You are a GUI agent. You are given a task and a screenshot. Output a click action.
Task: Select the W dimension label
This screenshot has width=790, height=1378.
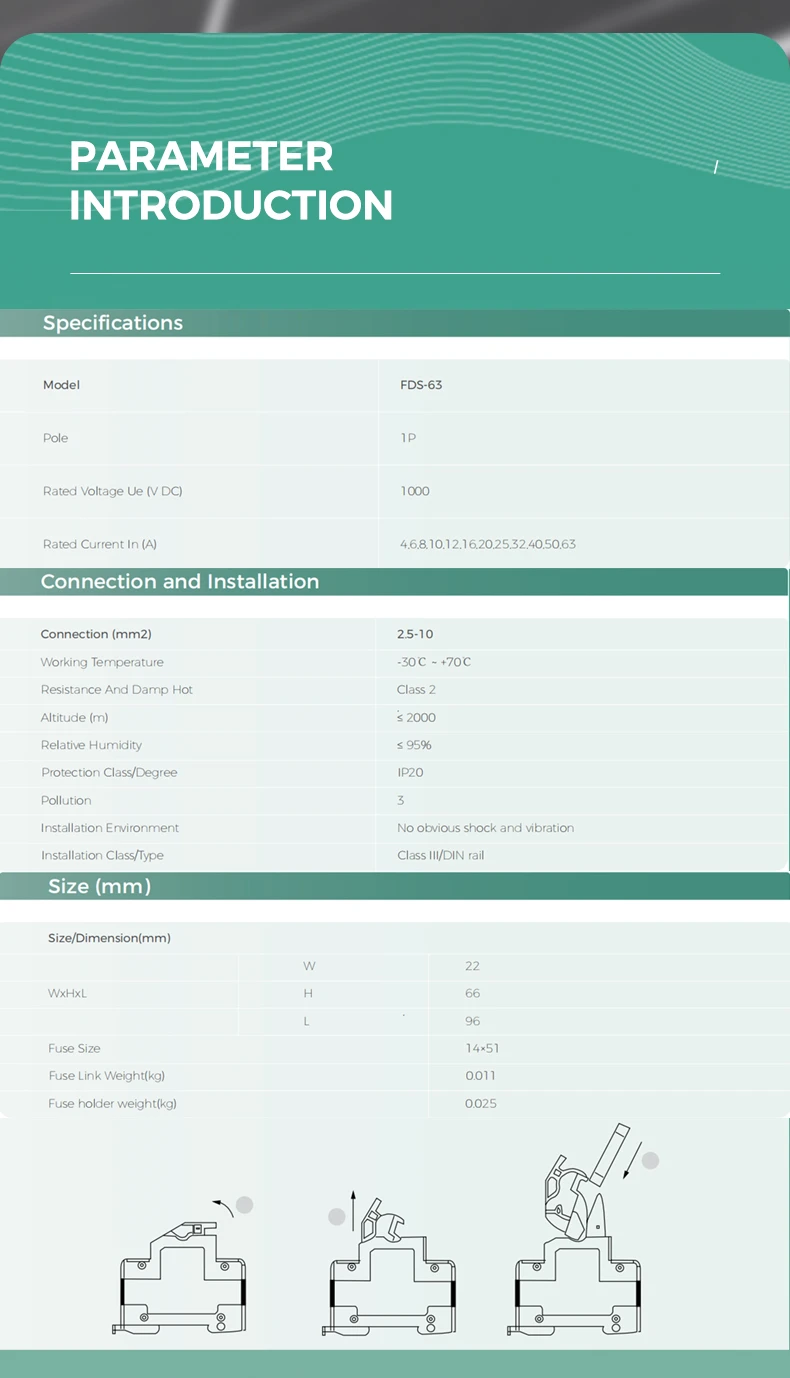pos(310,966)
